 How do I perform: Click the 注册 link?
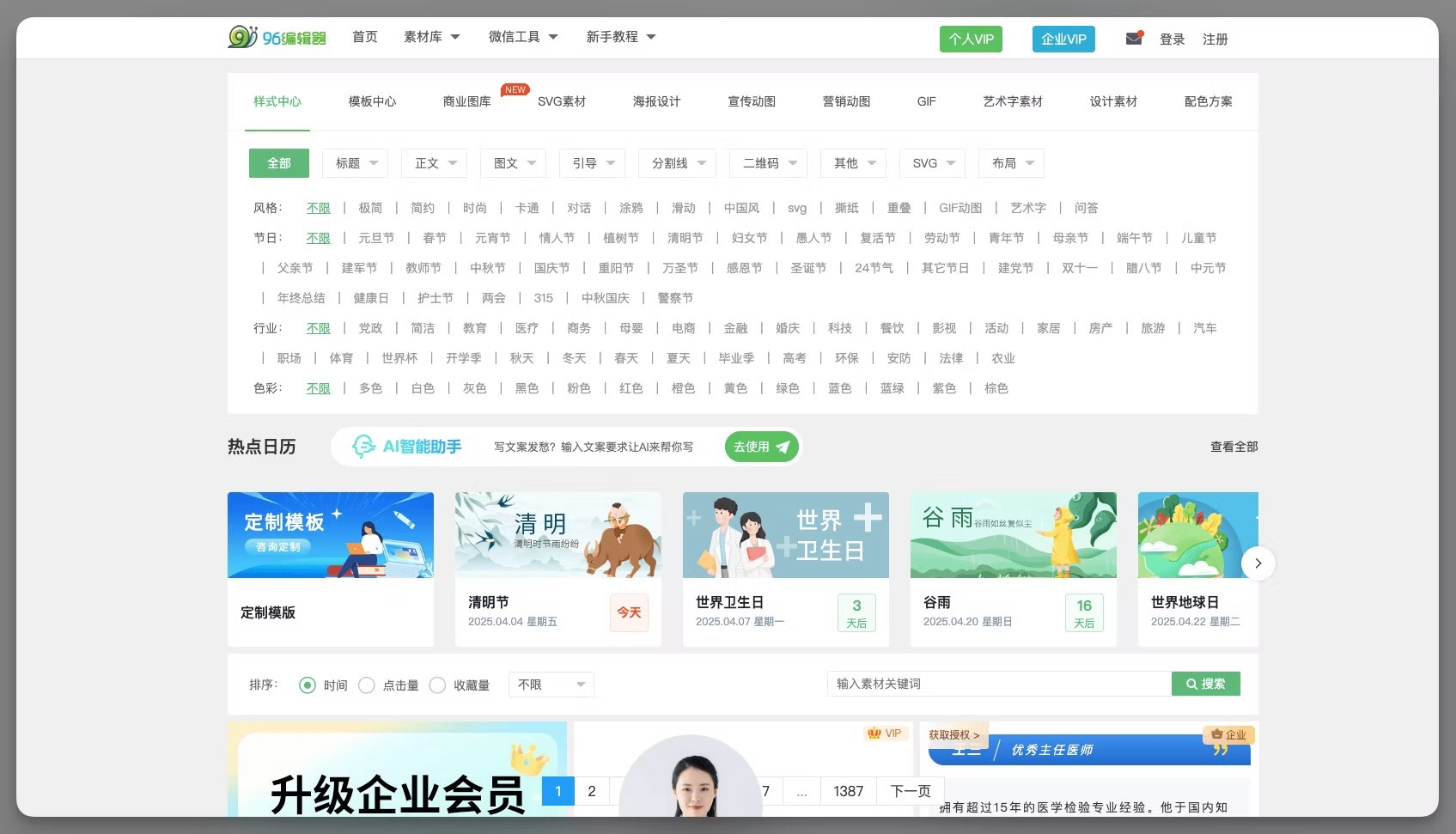coord(1215,40)
